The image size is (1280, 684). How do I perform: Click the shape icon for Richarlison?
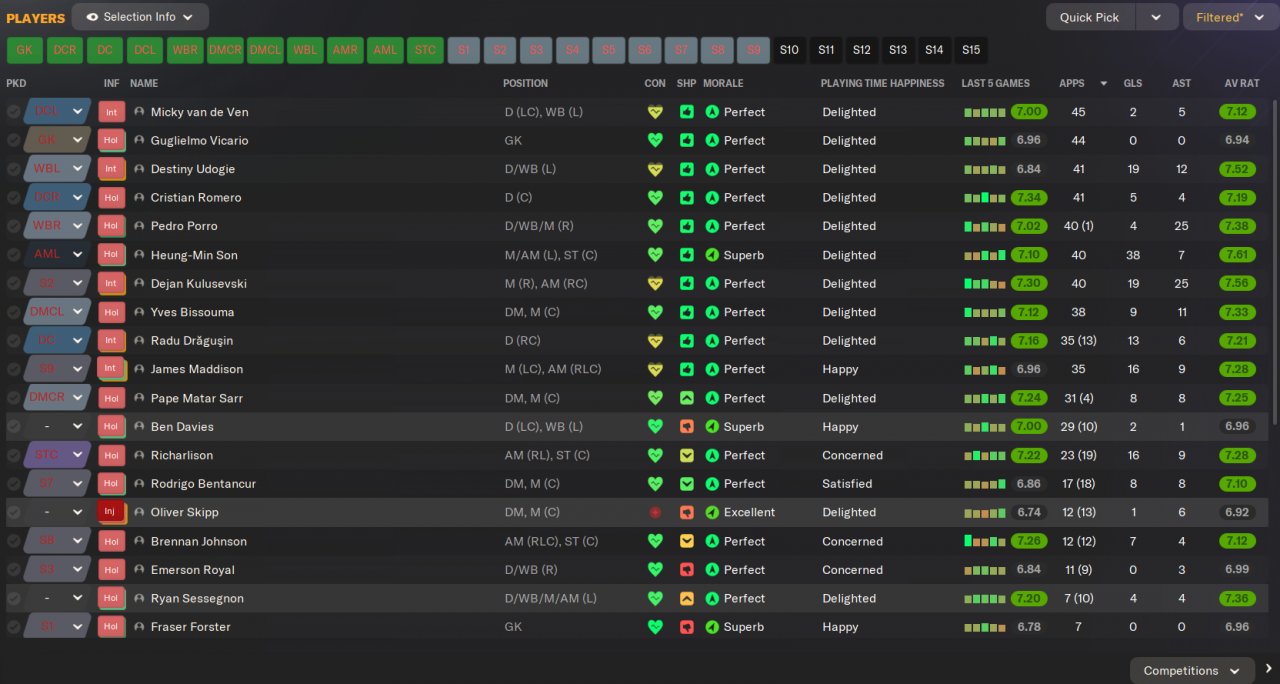point(686,455)
